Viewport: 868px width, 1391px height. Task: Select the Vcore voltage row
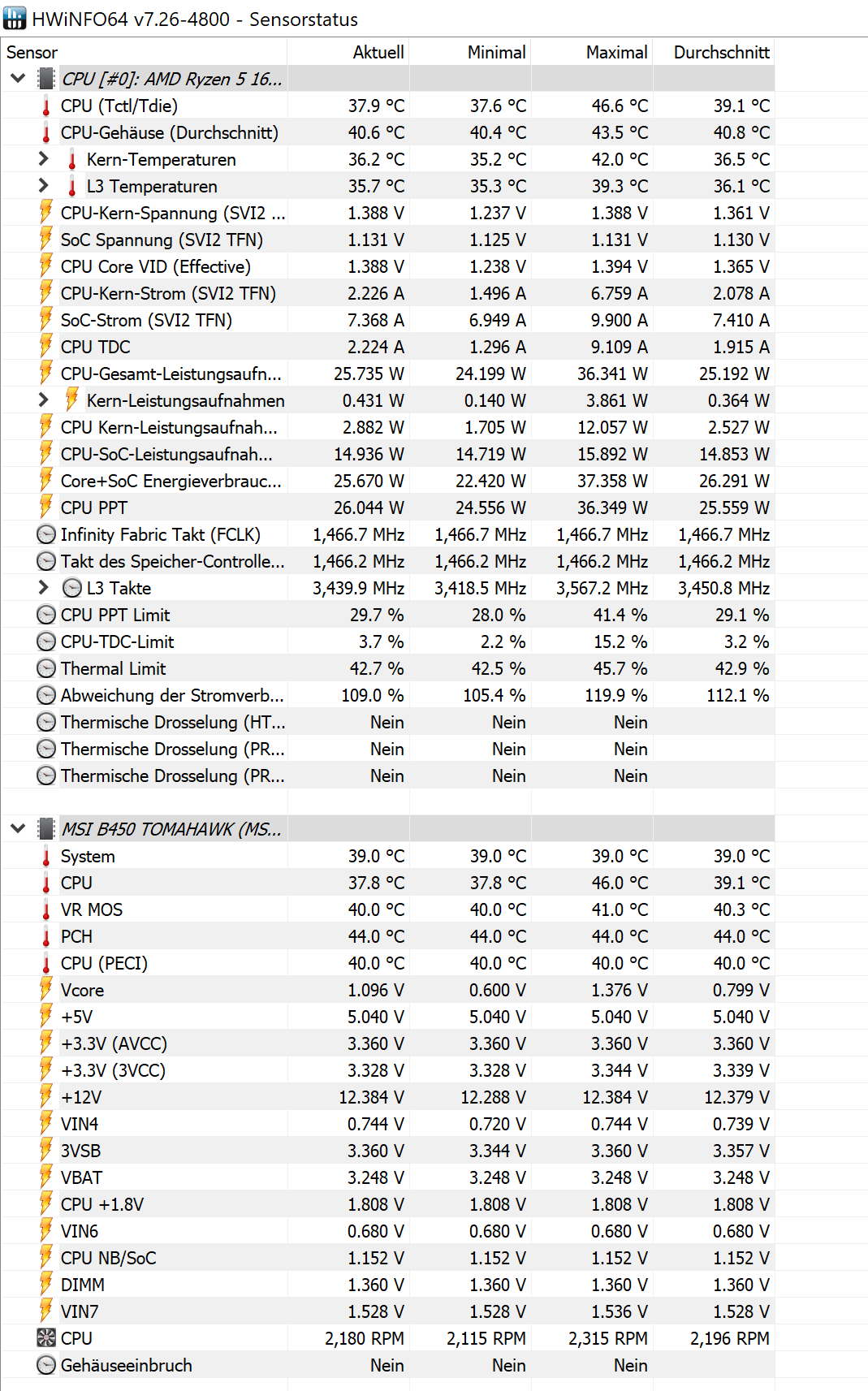(x=388, y=990)
